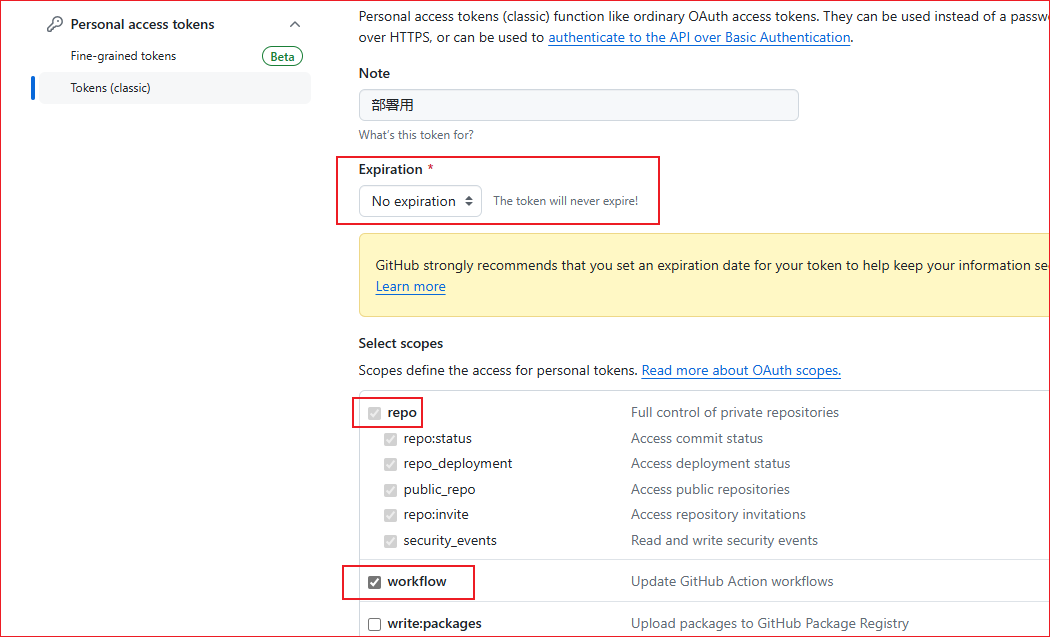
Task: Click the repo scope label text
Action: [x=402, y=412]
